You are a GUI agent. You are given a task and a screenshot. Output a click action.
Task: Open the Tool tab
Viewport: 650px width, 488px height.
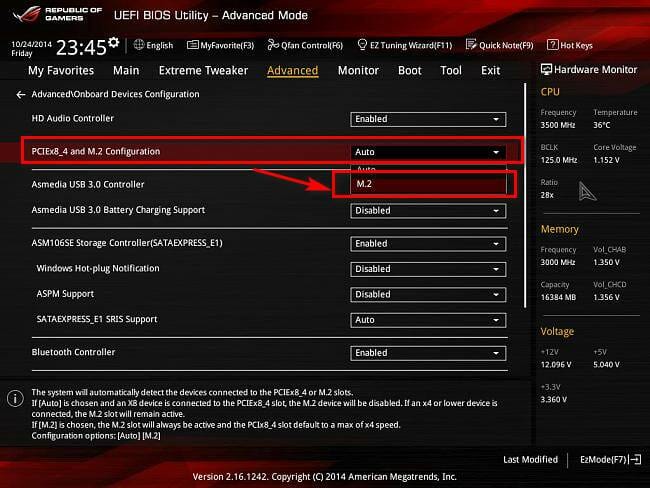451,70
